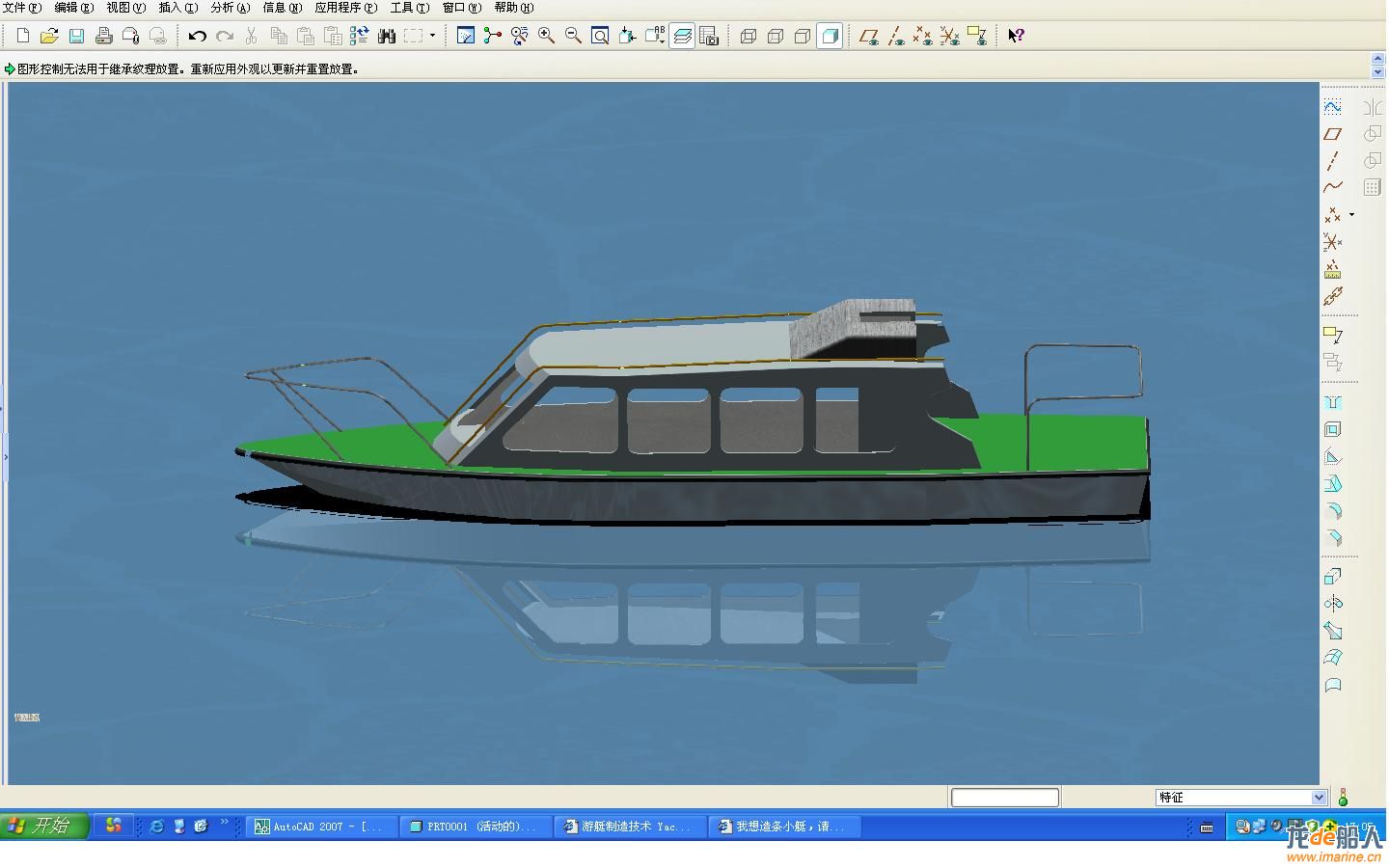Undo the last action
1389x868 pixels.
[x=197, y=36]
